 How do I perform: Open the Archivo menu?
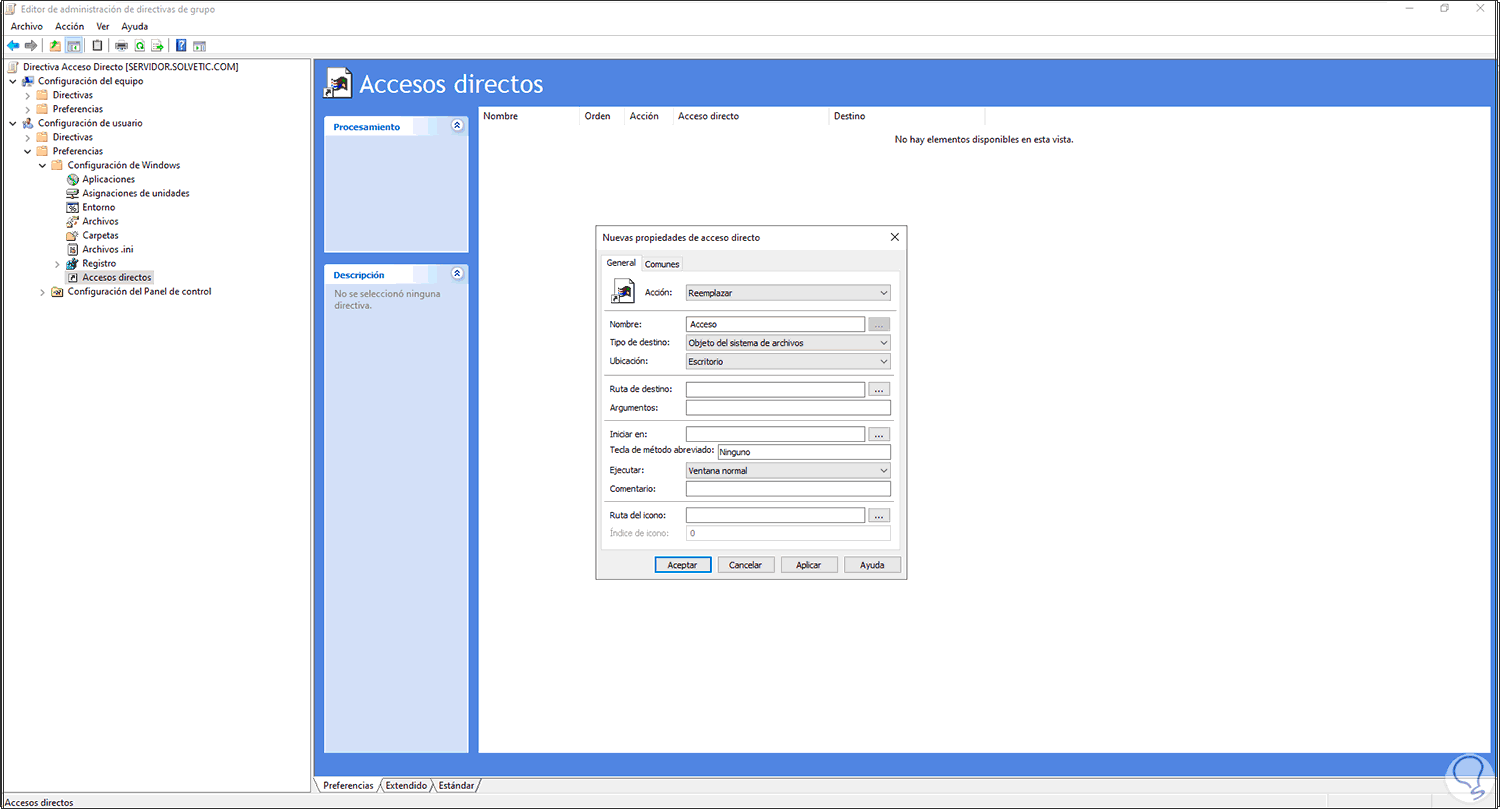27,26
